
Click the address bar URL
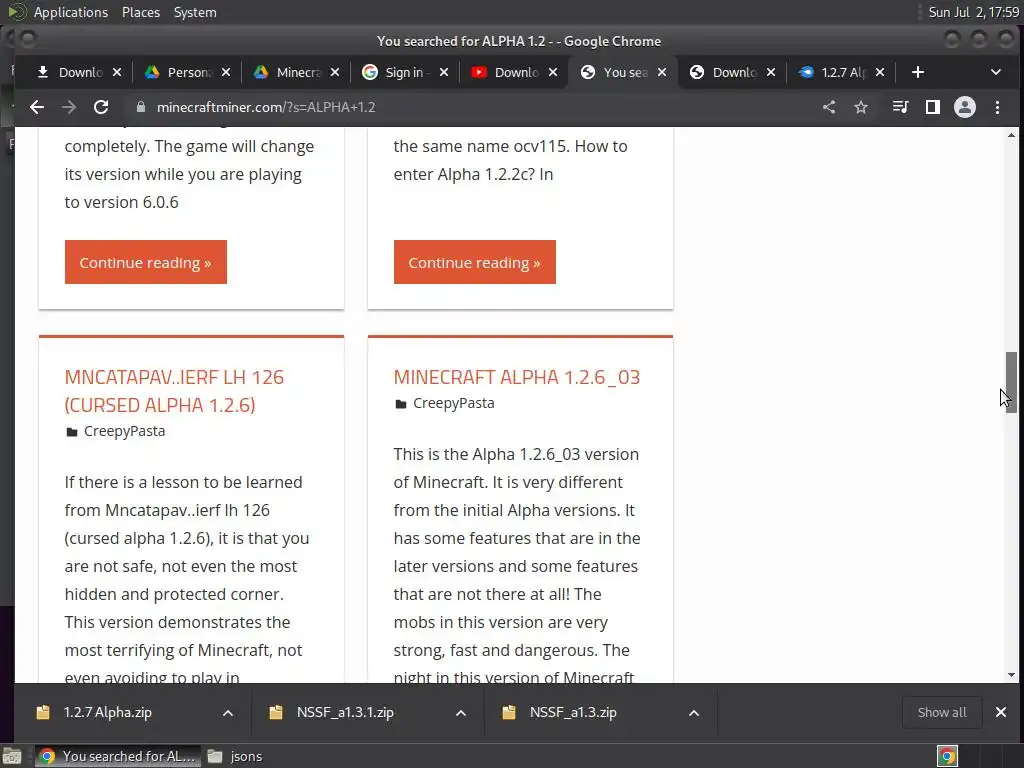pyautogui.click(x=266, y=107)
